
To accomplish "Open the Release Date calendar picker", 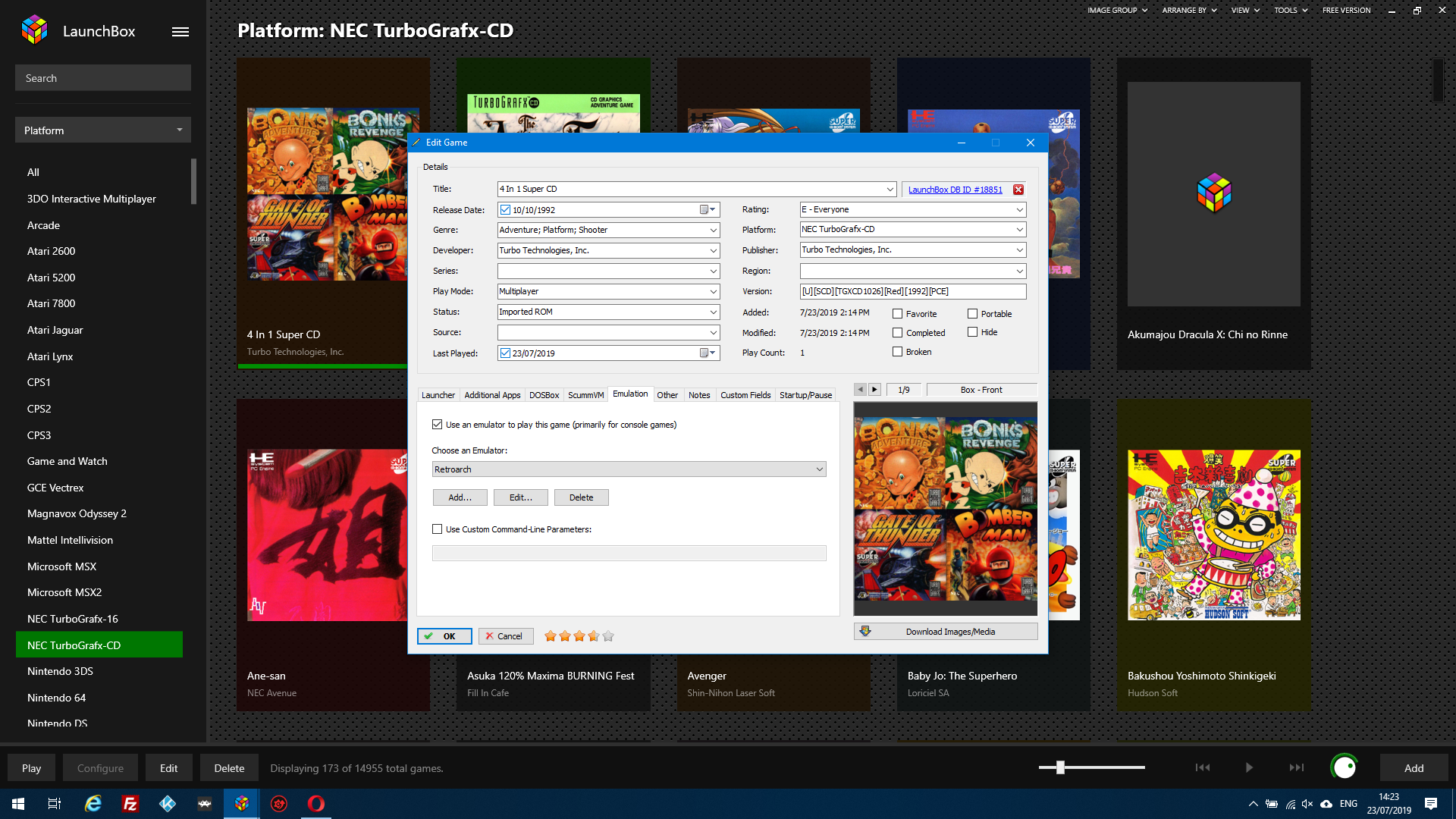I will pos(708,210).
